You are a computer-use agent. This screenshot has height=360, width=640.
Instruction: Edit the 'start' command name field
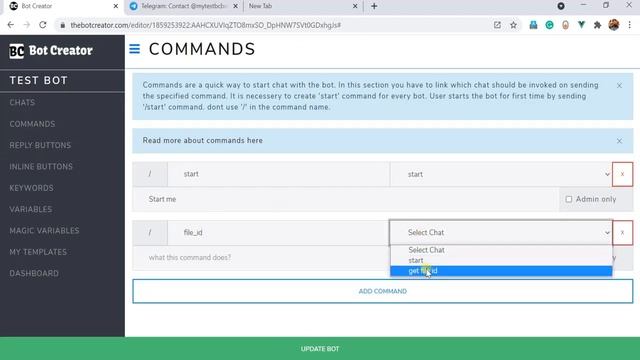278,174
